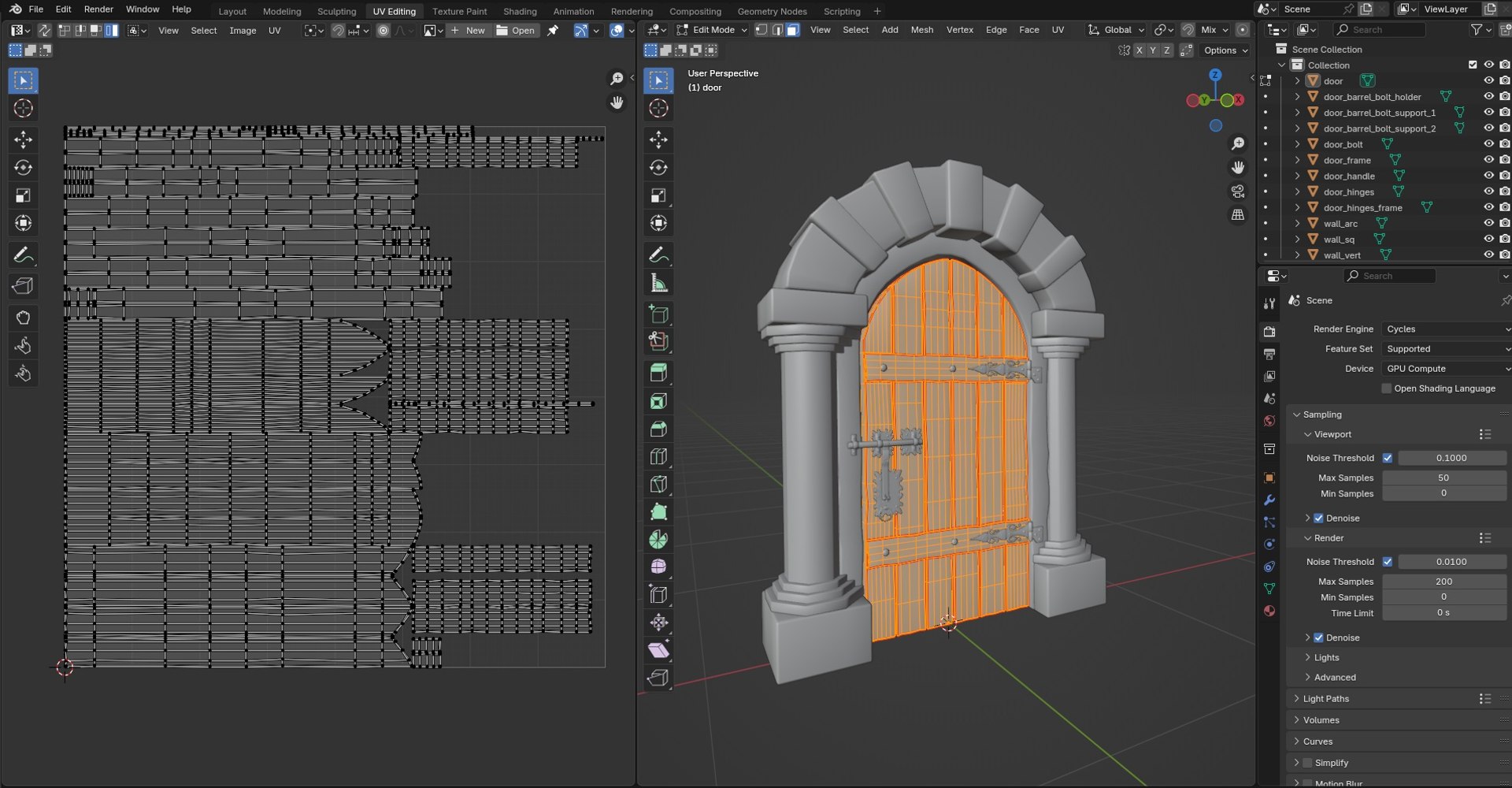Select the Measure tool in 3D viewport

tap(658, 283)
